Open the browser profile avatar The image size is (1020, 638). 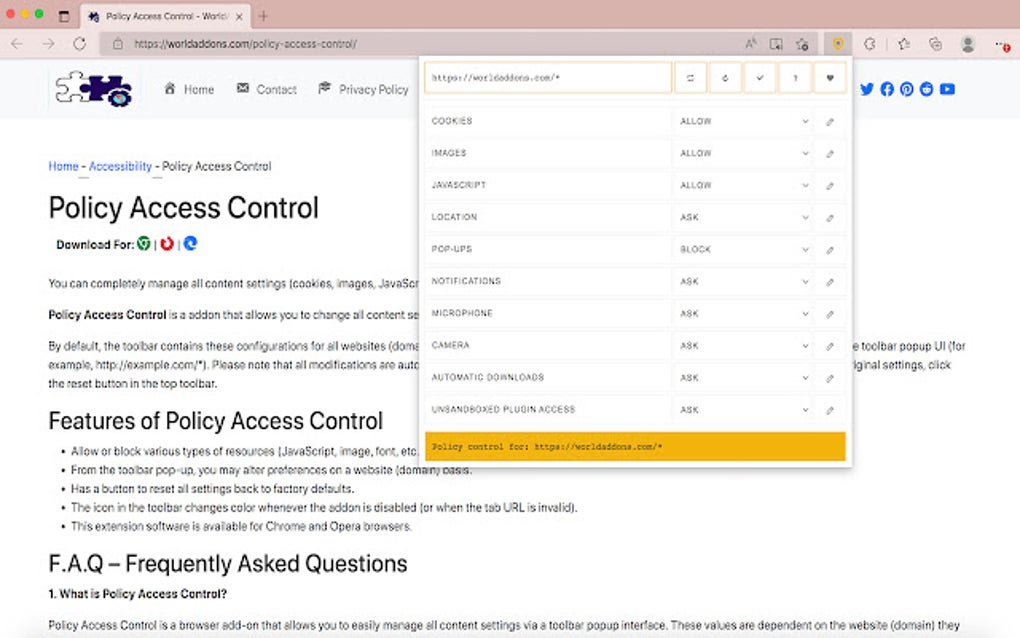tap(968, 44)
